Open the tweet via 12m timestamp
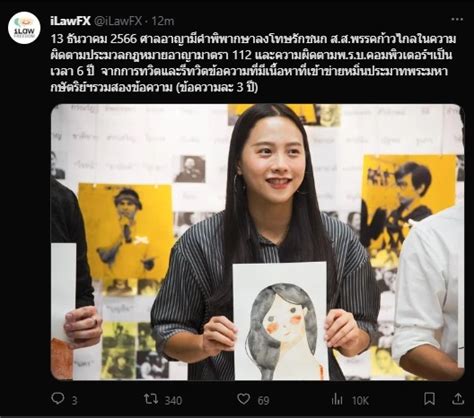474x418 pixels. [163, 21]
